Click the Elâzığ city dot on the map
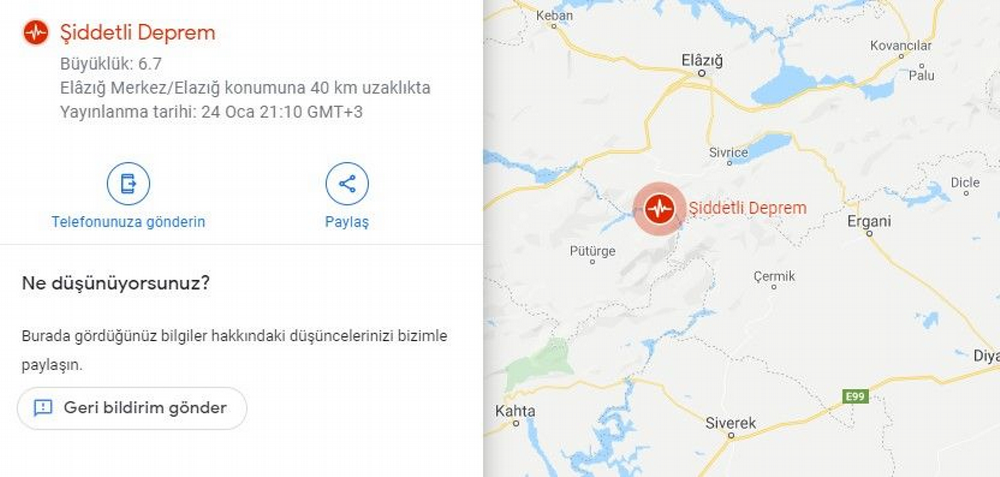This screenshot has width=1000, height=477. point(702,73)
